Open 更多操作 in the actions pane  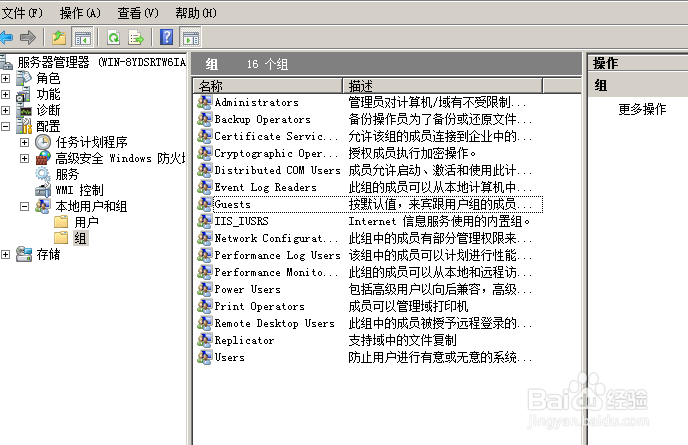coord(642,109)
